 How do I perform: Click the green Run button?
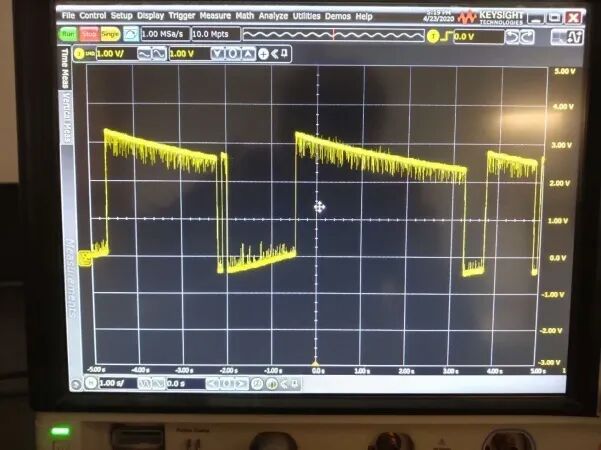(68, 34)
